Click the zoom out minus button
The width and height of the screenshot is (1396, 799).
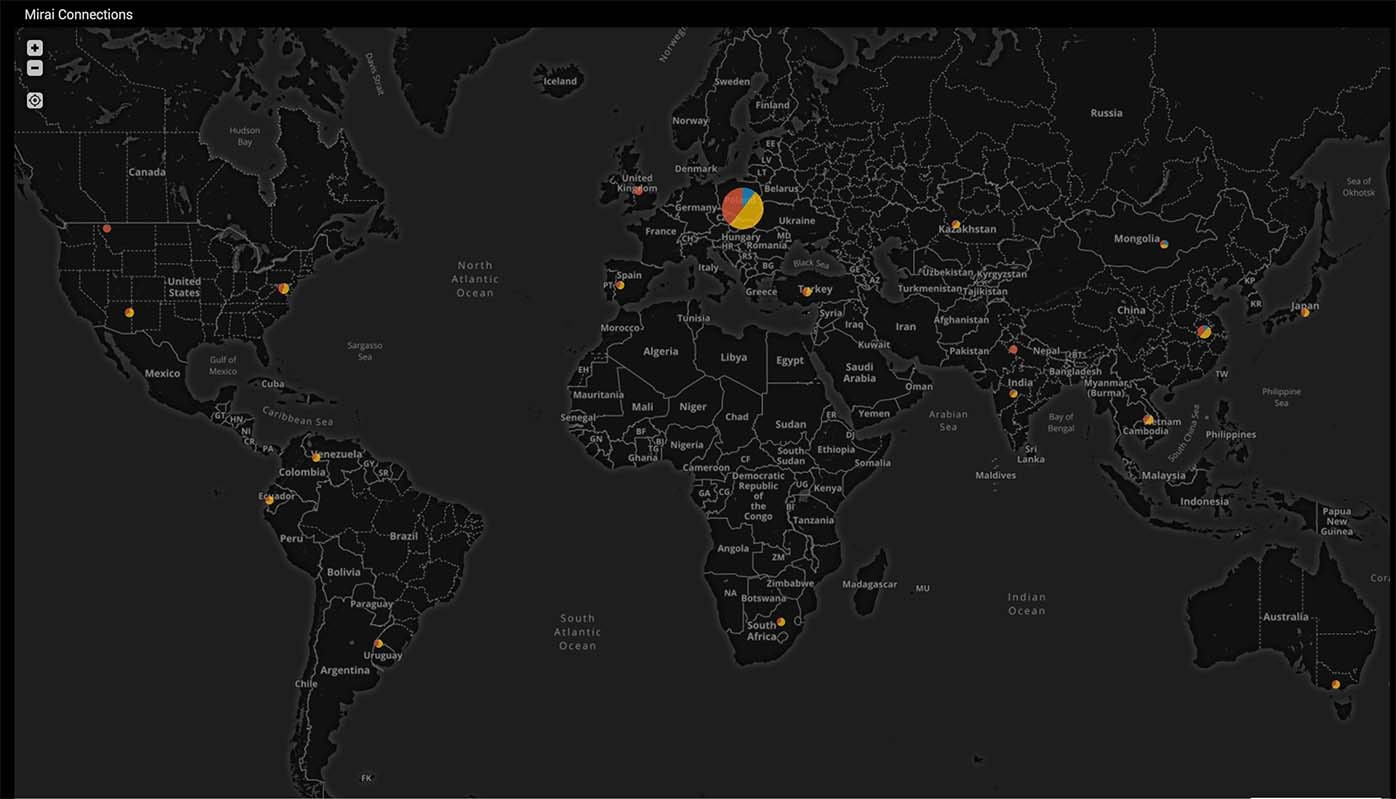tap(35, 68)
